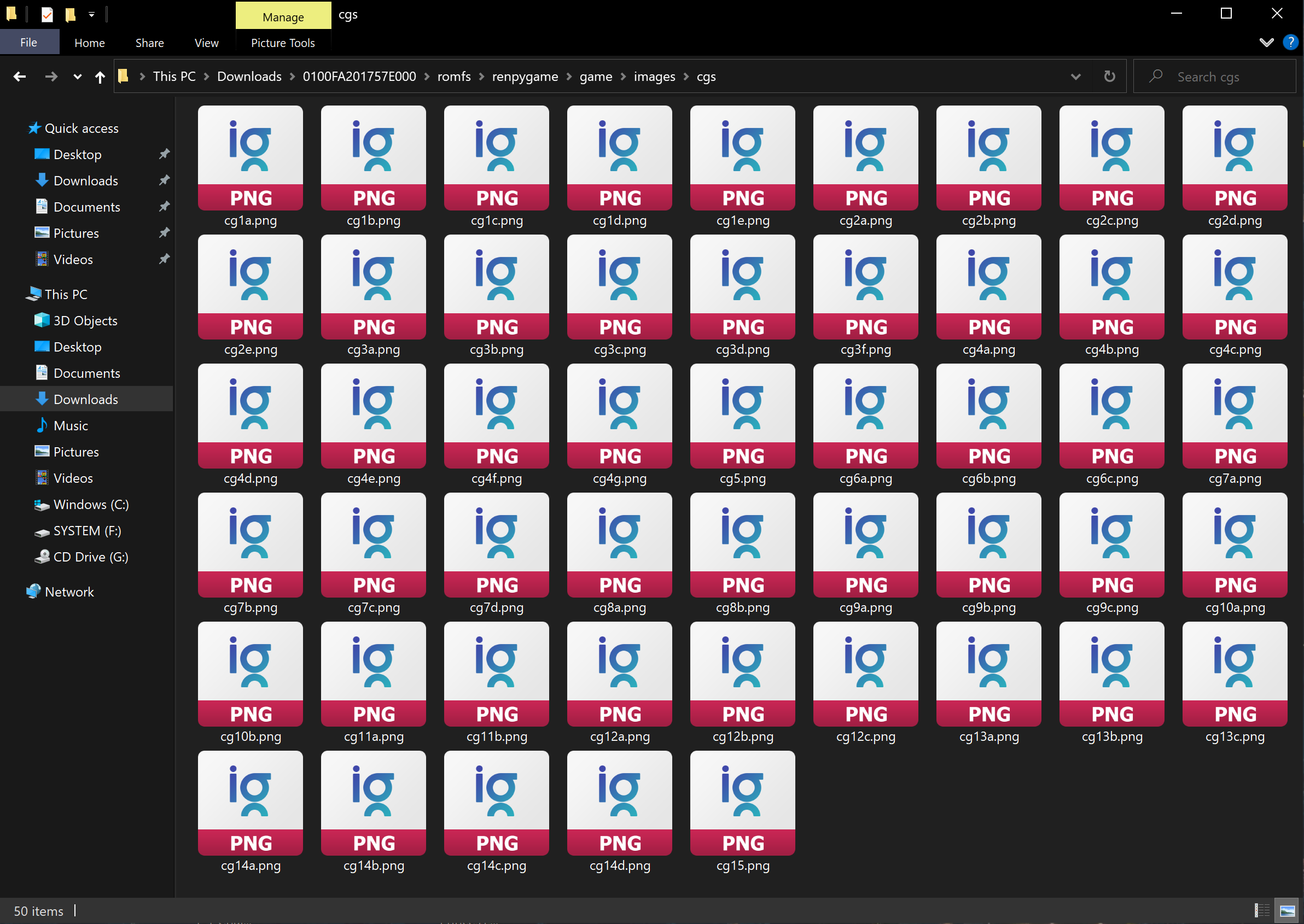Unpin Downloads from Quick access
The width and height of the screenshot is (1304, 924).
[x=164, y=180]
